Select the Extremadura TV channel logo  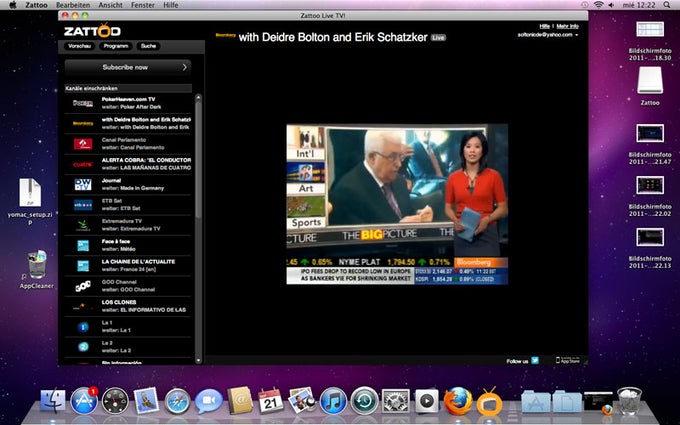(x=83, y=225)
